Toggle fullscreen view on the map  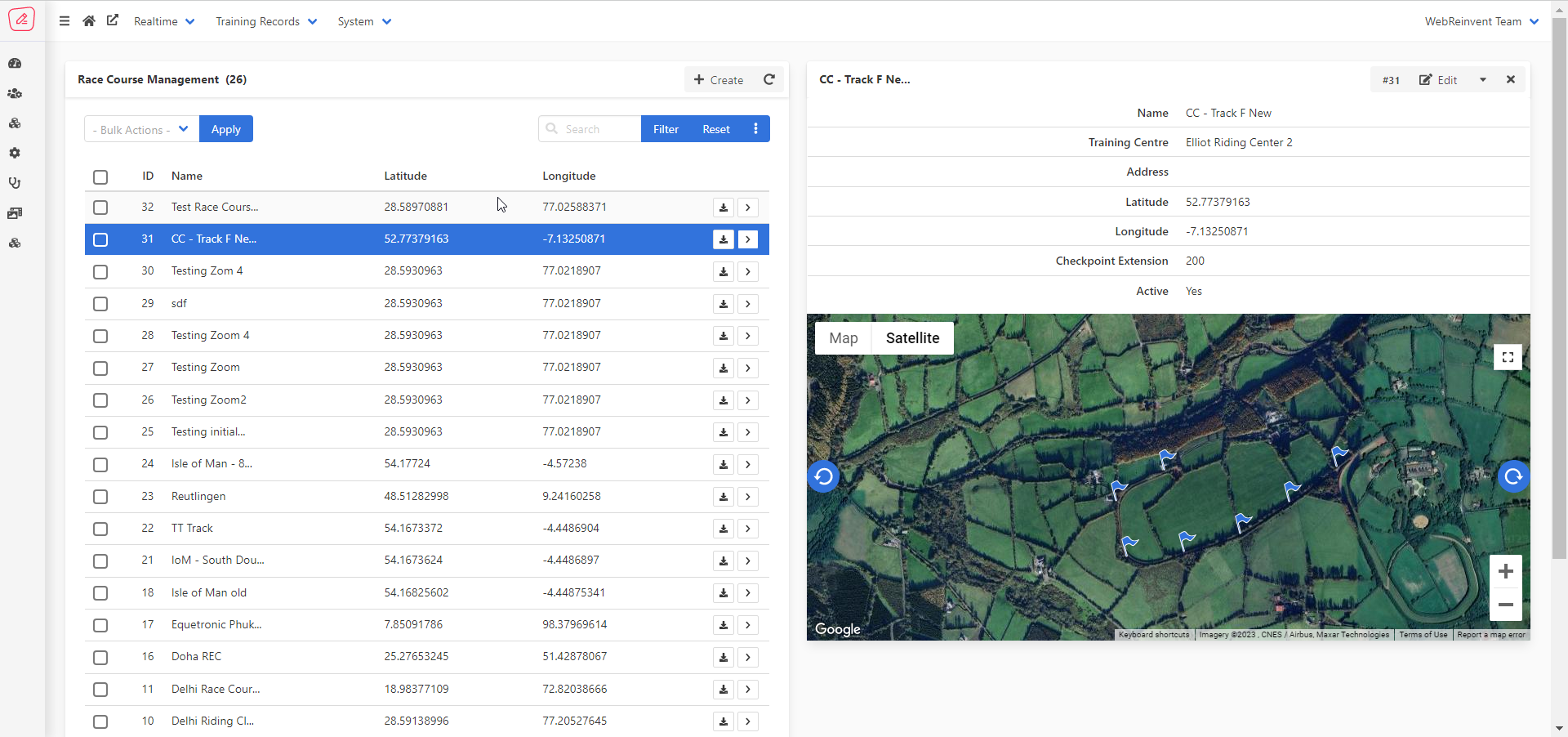click(1507, 357)
